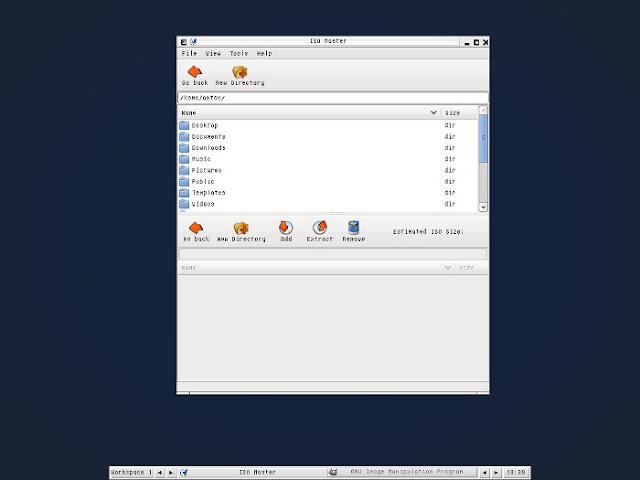The height and width of the screenshot is (480, 640).
Task: Select the Desktop folder icon
Action: 184,125
